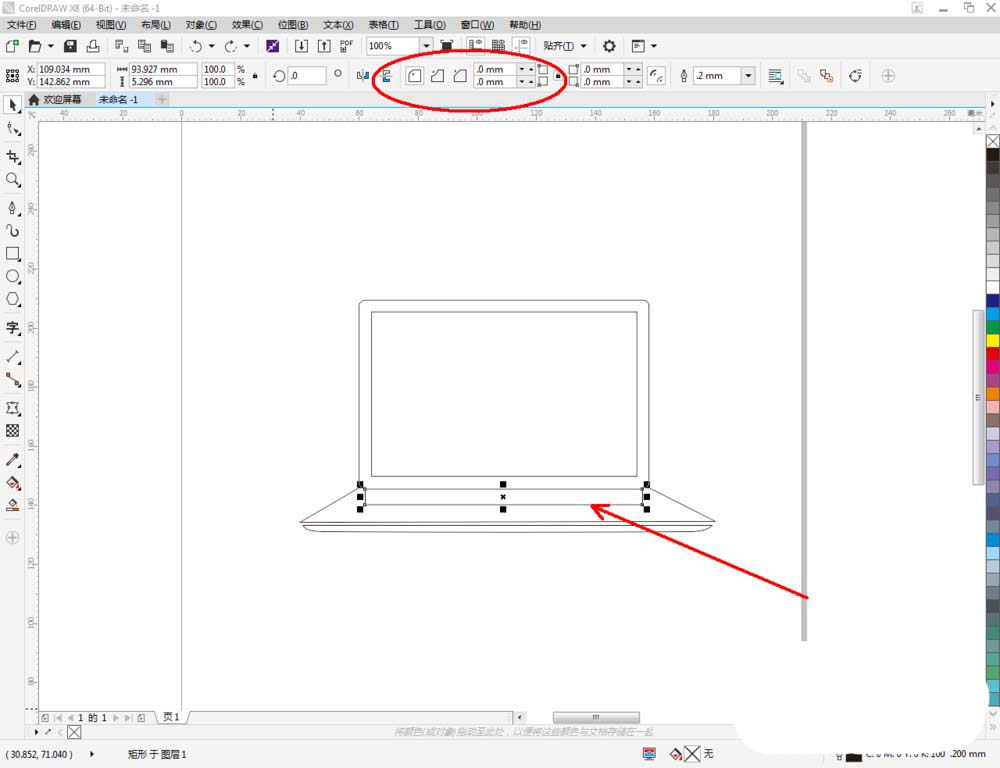Viewport: 1000px width, 768px height.
Task: Click the Import icon
Action: tap(301, 46)
